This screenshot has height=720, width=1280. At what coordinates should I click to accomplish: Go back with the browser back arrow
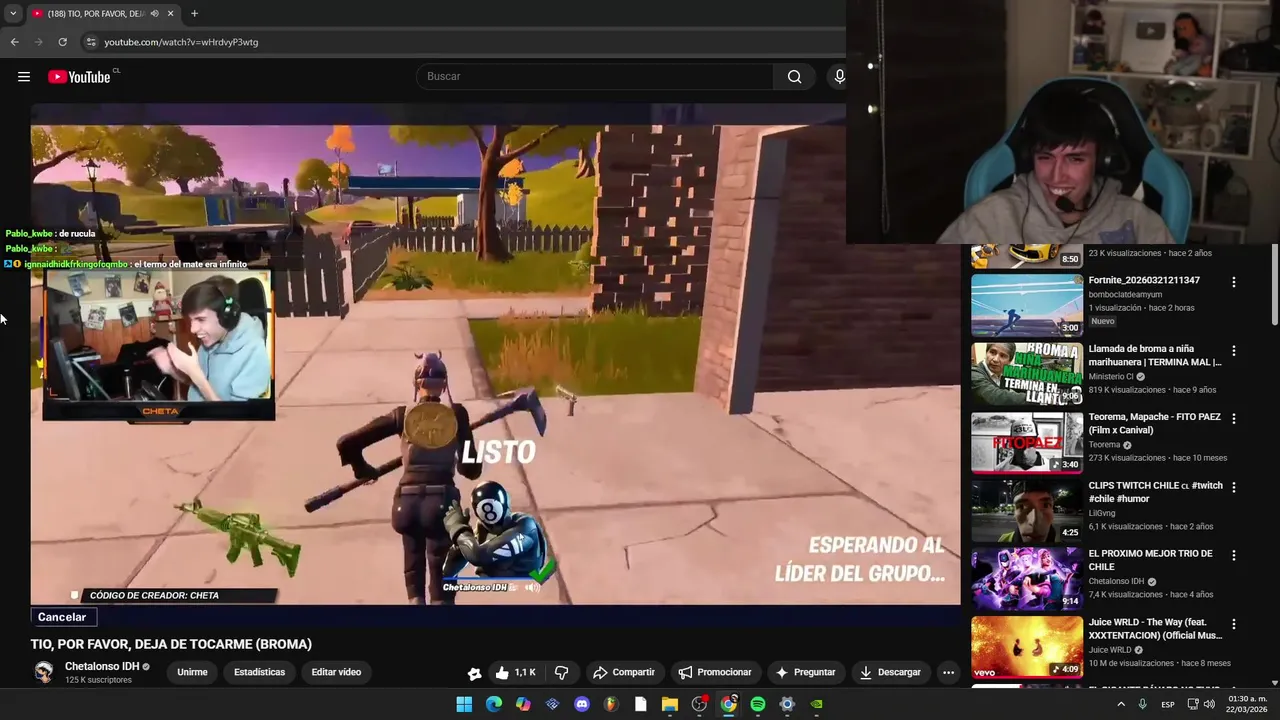click(14, 42)
